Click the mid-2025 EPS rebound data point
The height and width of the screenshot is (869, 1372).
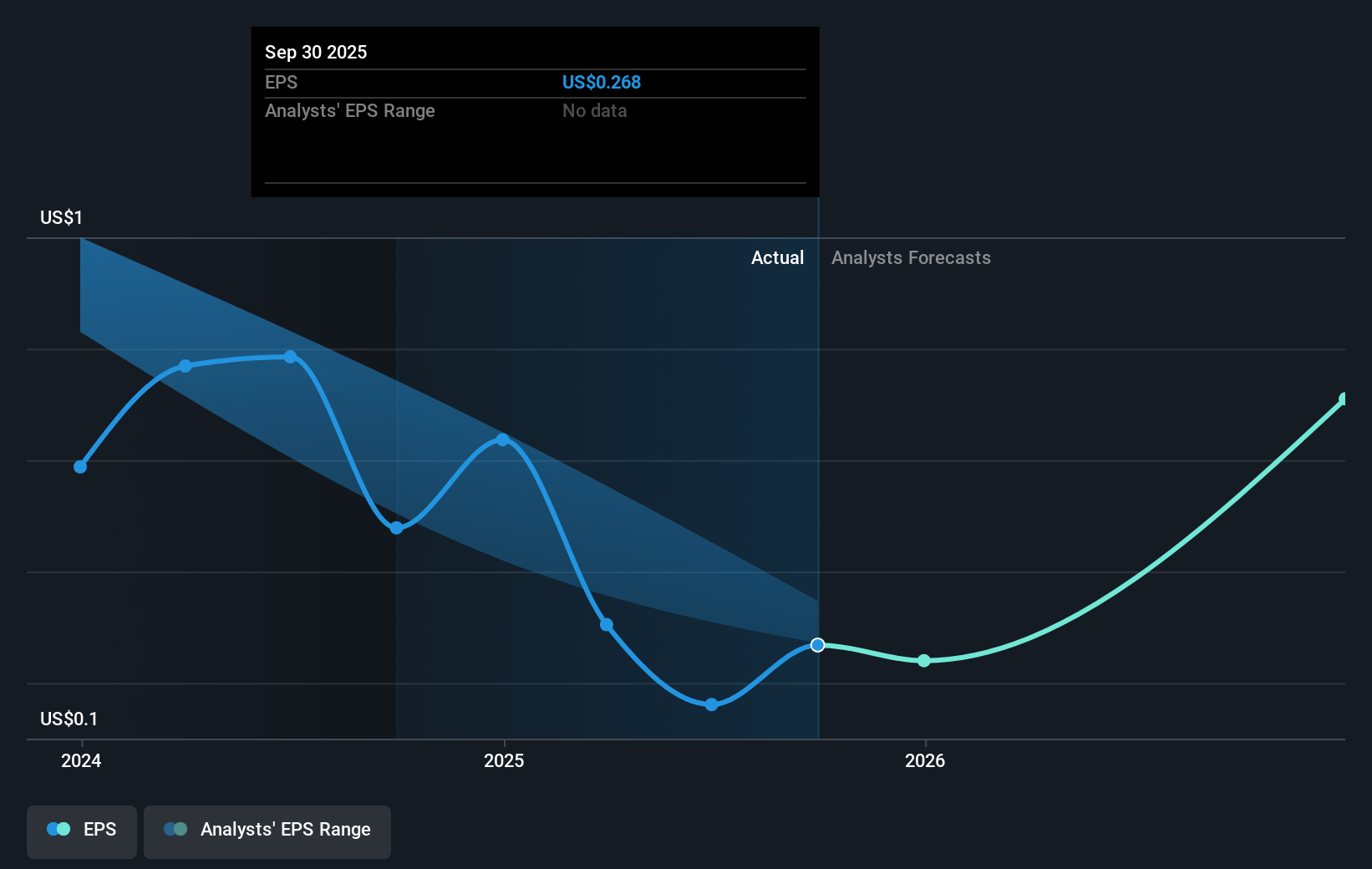coord(502,439)
